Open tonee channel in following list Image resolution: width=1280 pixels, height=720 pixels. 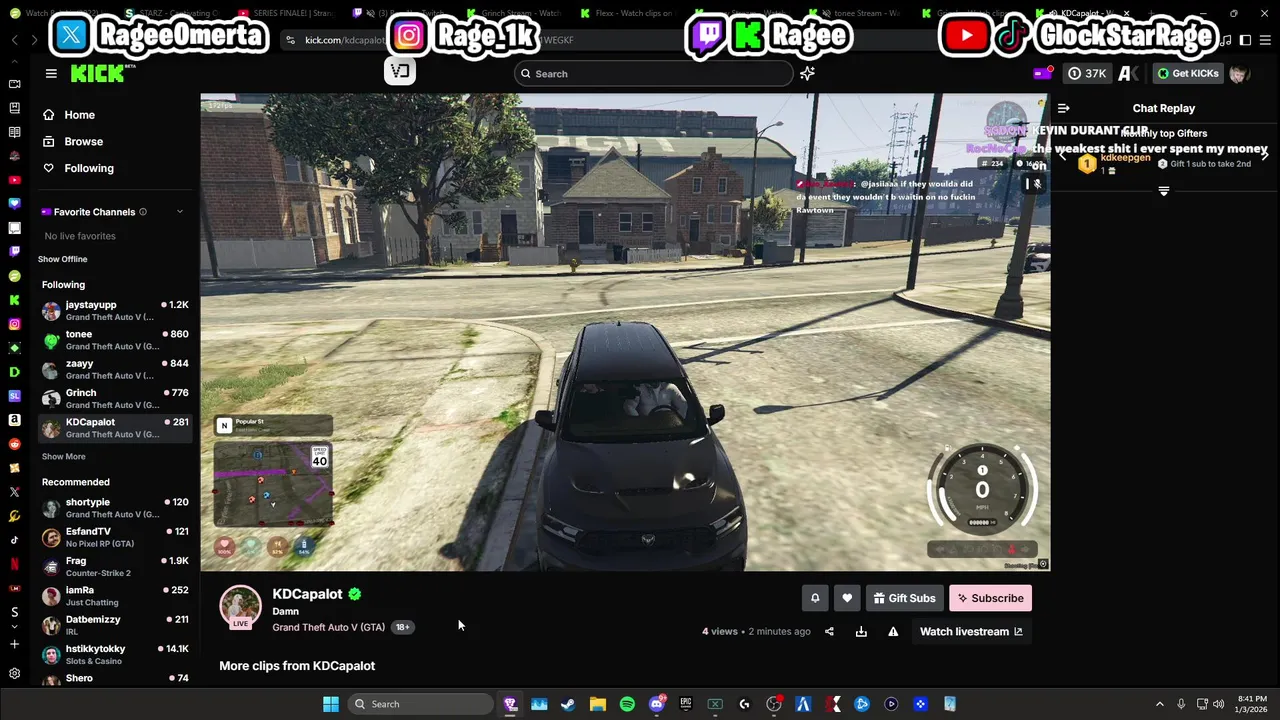pos(115,340)
